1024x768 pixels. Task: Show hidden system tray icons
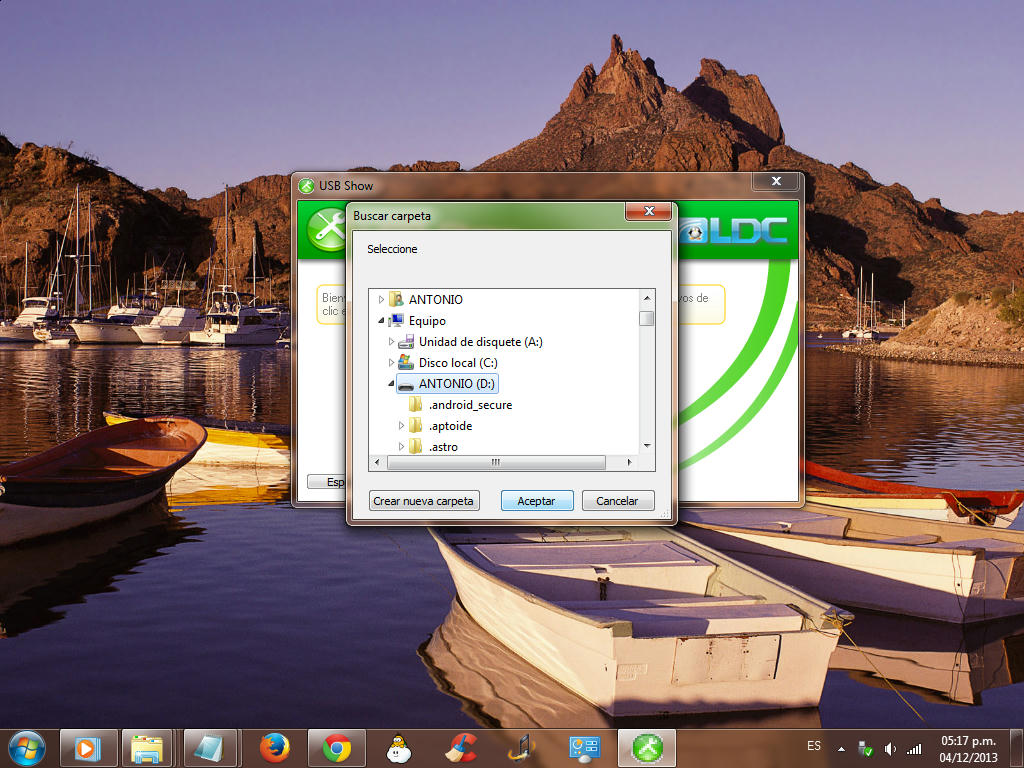tap(841, 749)
